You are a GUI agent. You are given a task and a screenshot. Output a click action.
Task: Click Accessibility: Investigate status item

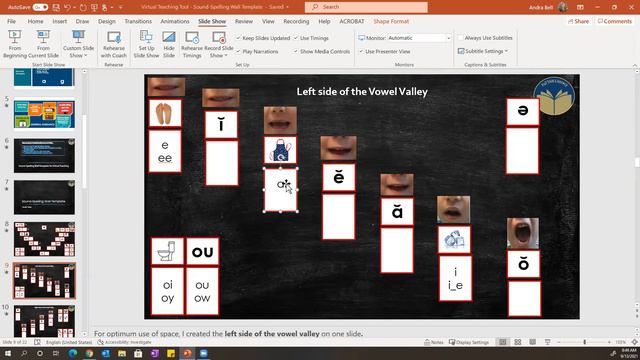pyautogui.click(x=124, y=342)
